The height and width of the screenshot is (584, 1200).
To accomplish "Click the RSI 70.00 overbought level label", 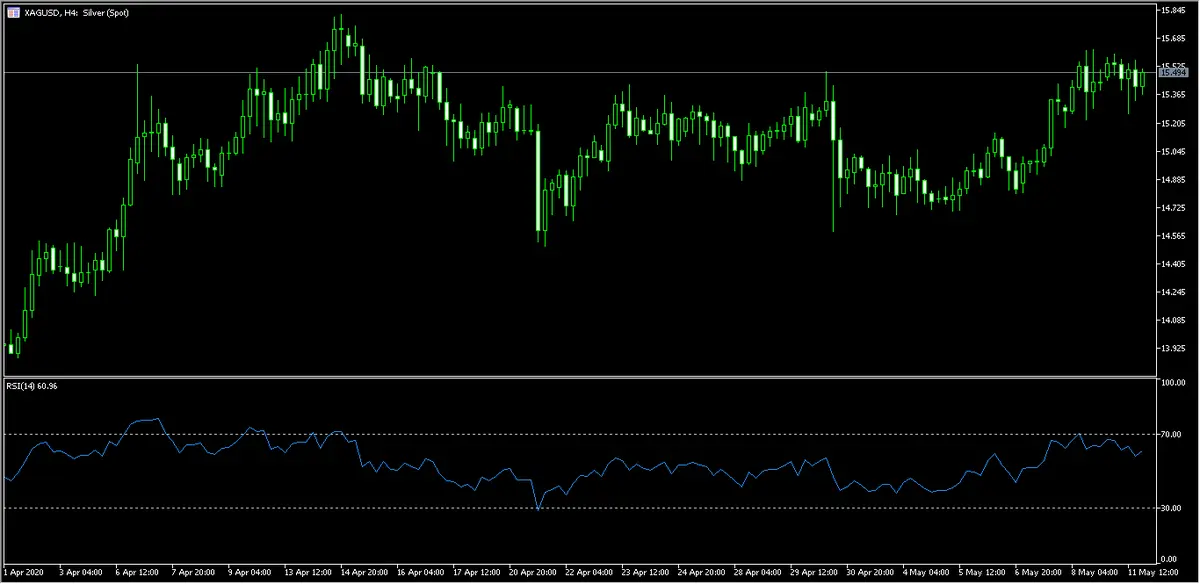I will pyautogui.click(x=1171, y=435).
